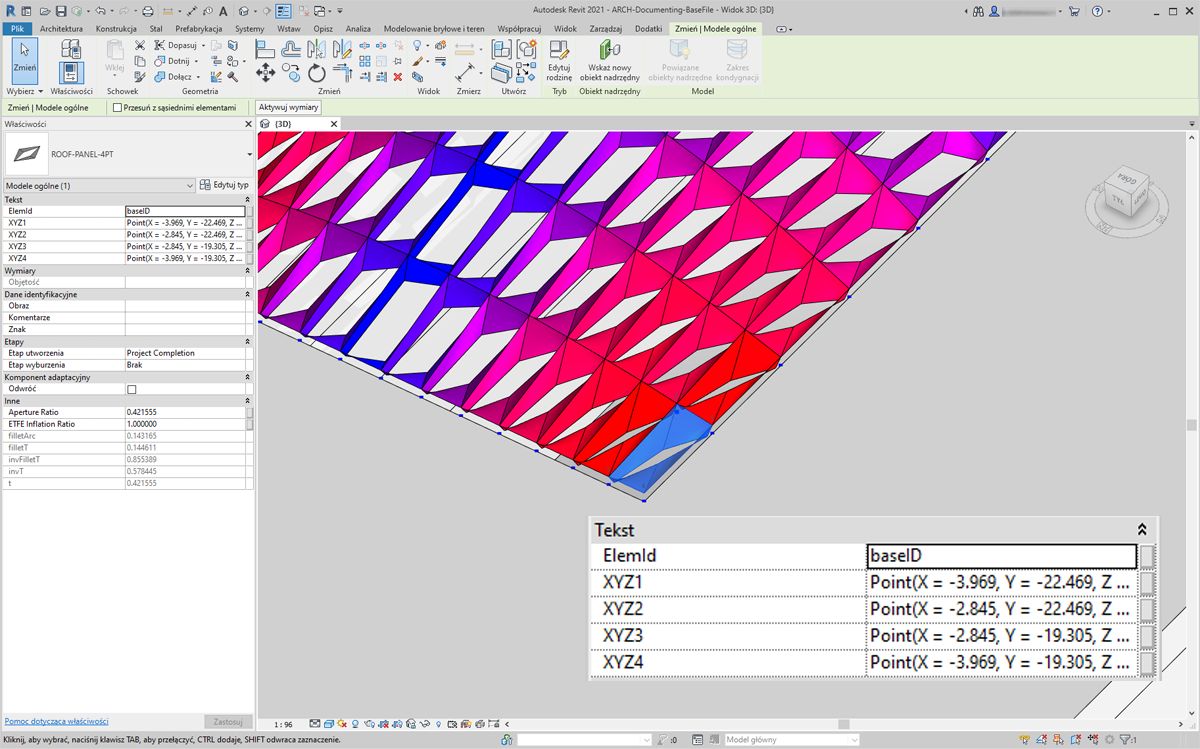This screenshot has height=749, width=1200.
Task: Click the Mirror pick axis tool
Action: pos(317,48)
